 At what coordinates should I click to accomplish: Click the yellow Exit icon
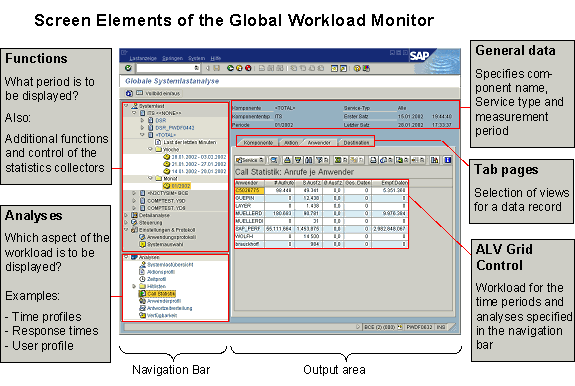[239, 68]
